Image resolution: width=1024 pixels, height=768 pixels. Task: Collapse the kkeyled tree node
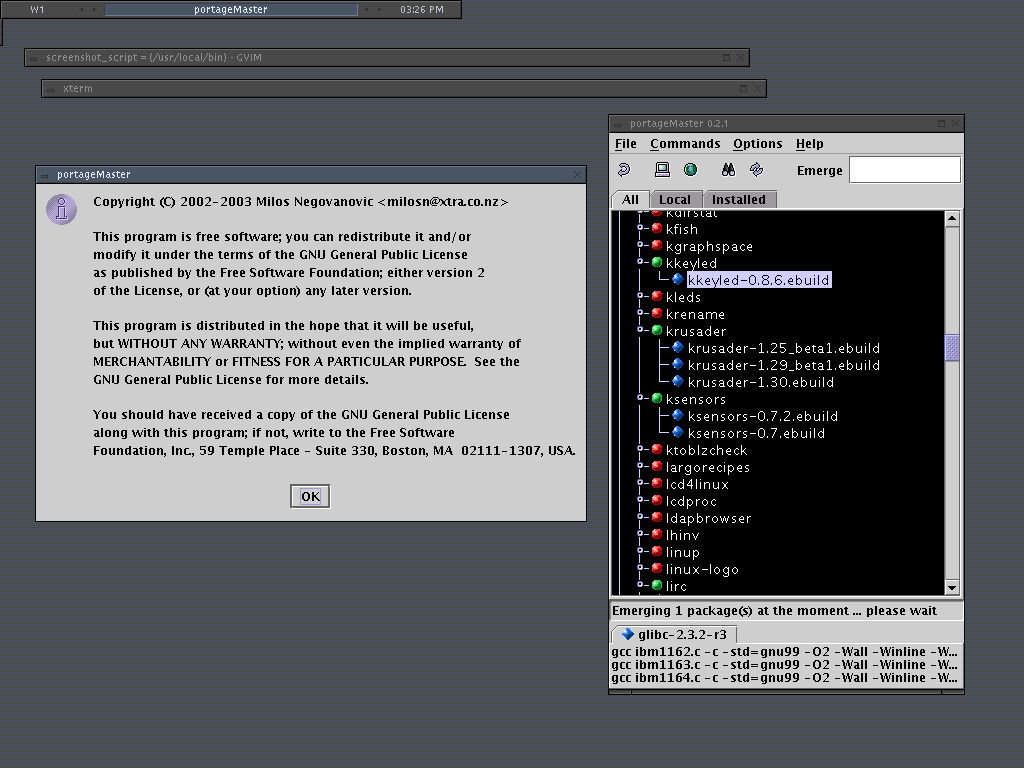pos(640,262)
